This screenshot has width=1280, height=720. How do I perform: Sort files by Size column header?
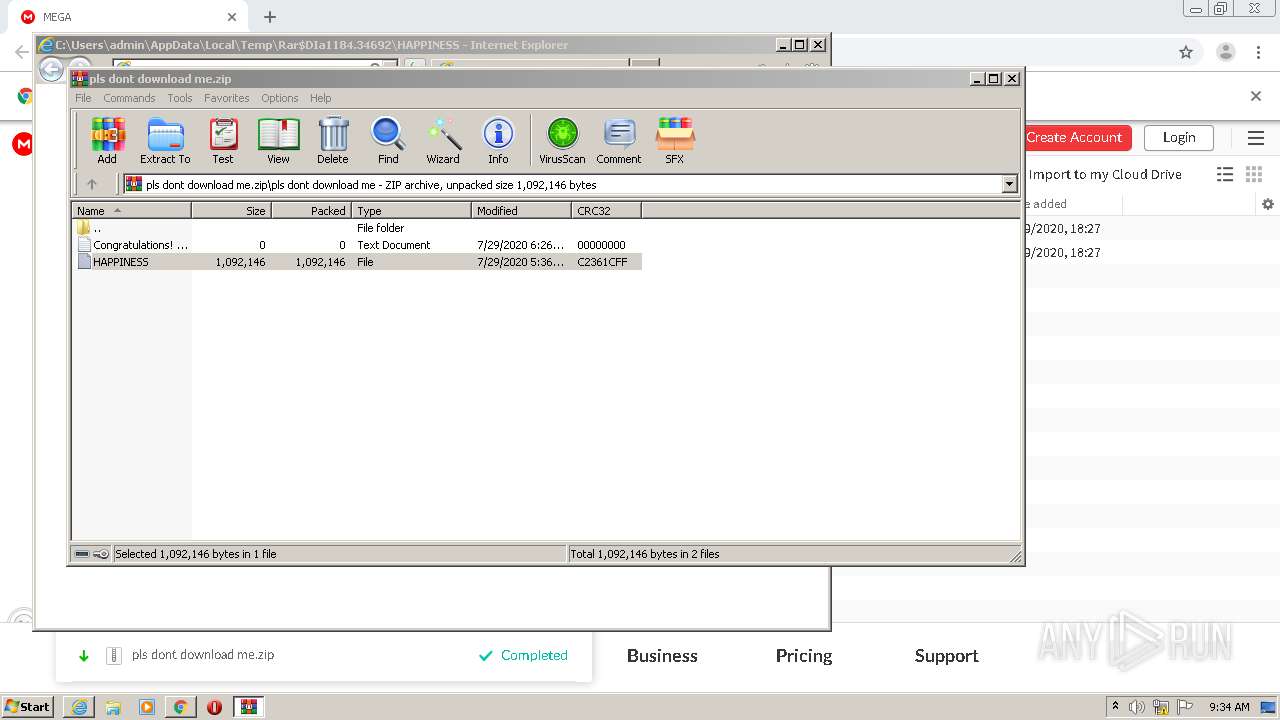231,211
